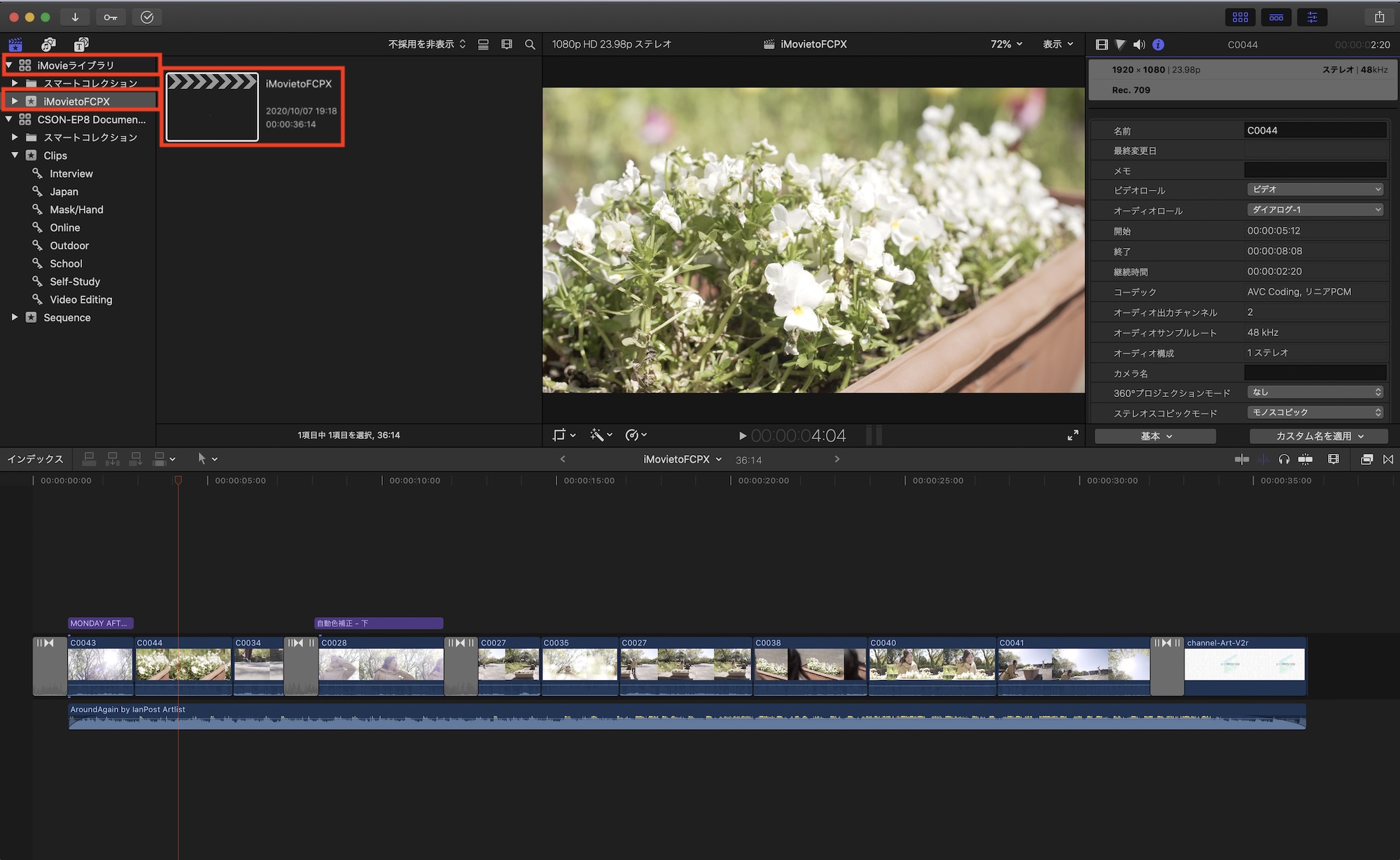Click the Share export icon
Viewport: 1400px width, 860px height.
coord(1379,17)
